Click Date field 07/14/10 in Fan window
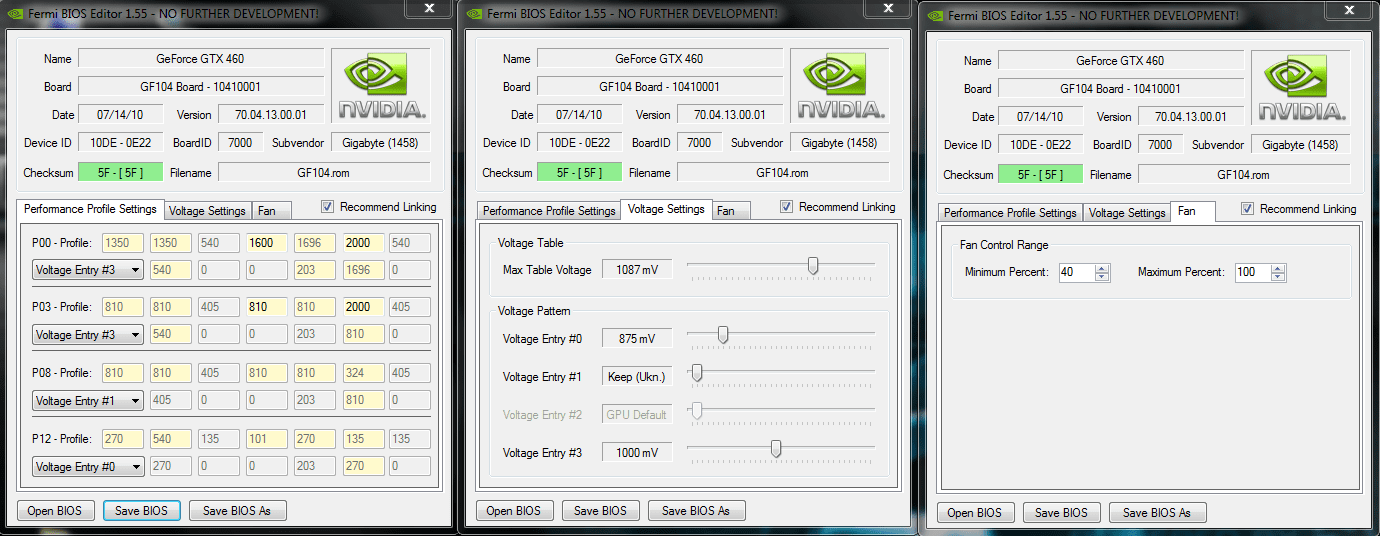The image size is (1380, 536). click(1042, 116)
